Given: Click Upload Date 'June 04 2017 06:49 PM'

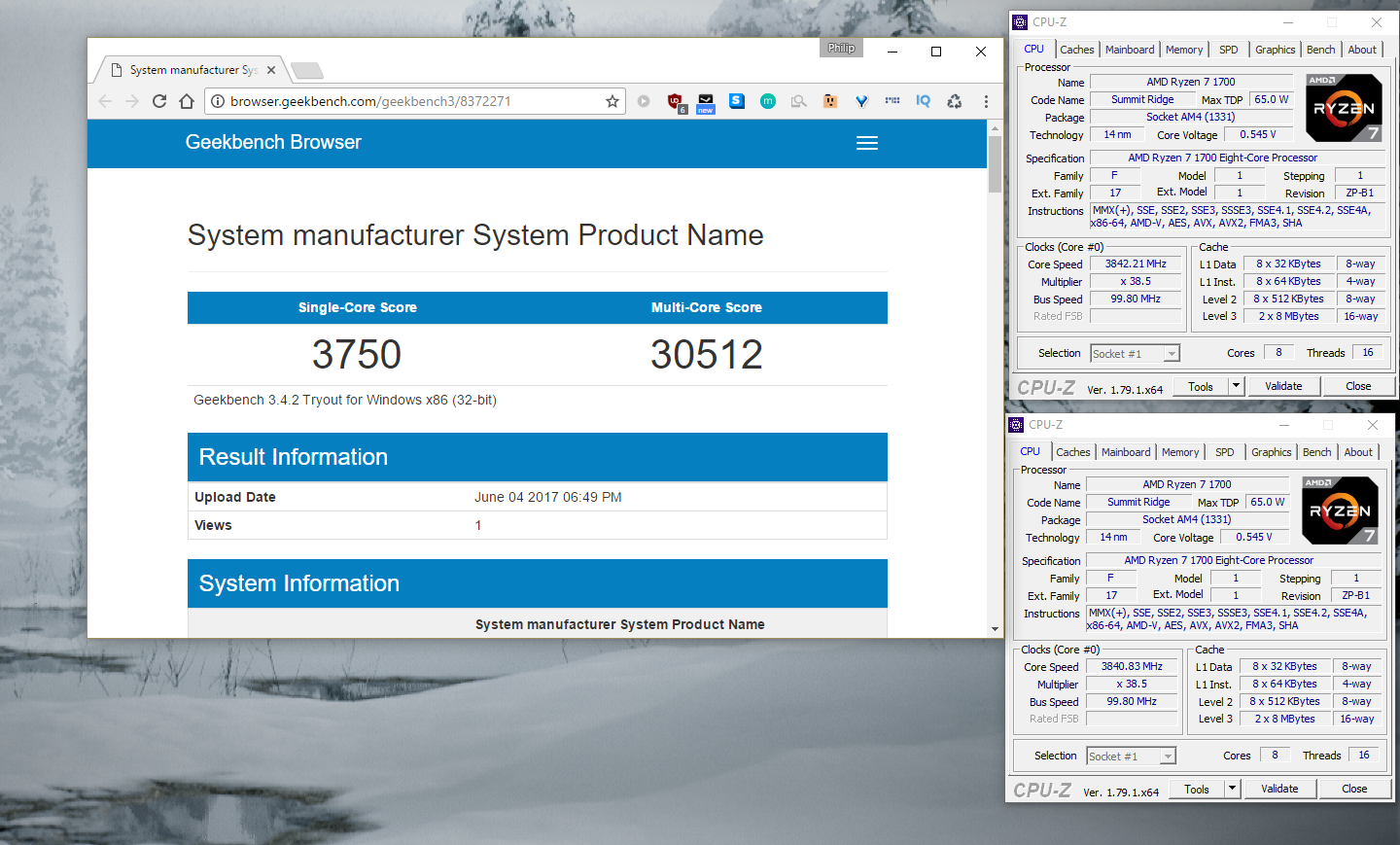Looking at the screenshot, I should point(548,497).
